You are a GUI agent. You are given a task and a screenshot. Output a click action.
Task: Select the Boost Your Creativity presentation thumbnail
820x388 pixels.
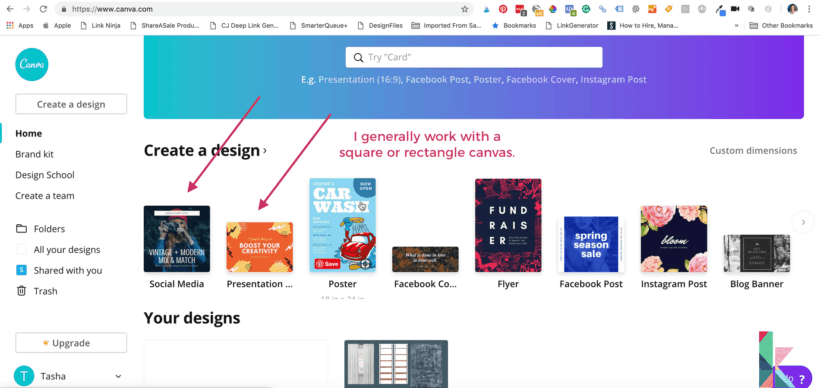(259, 247)
